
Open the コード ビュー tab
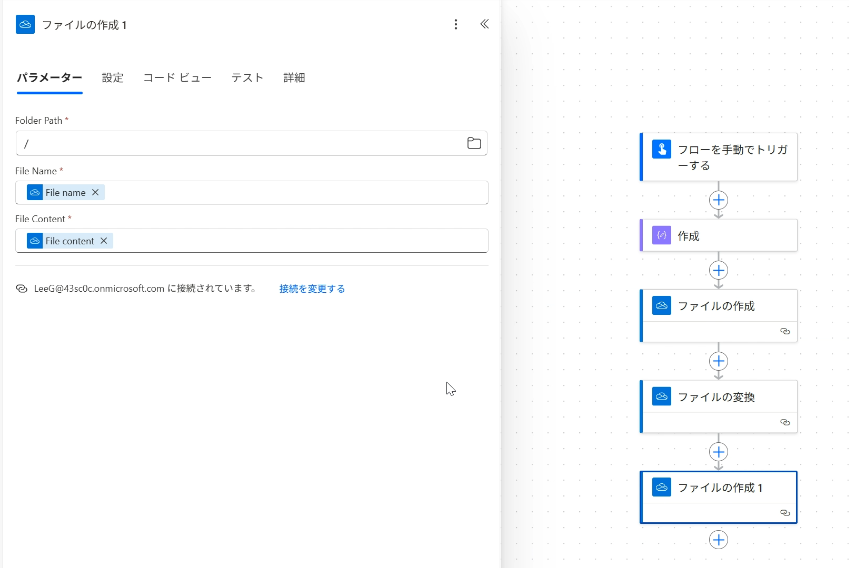(x=177, y=78)
